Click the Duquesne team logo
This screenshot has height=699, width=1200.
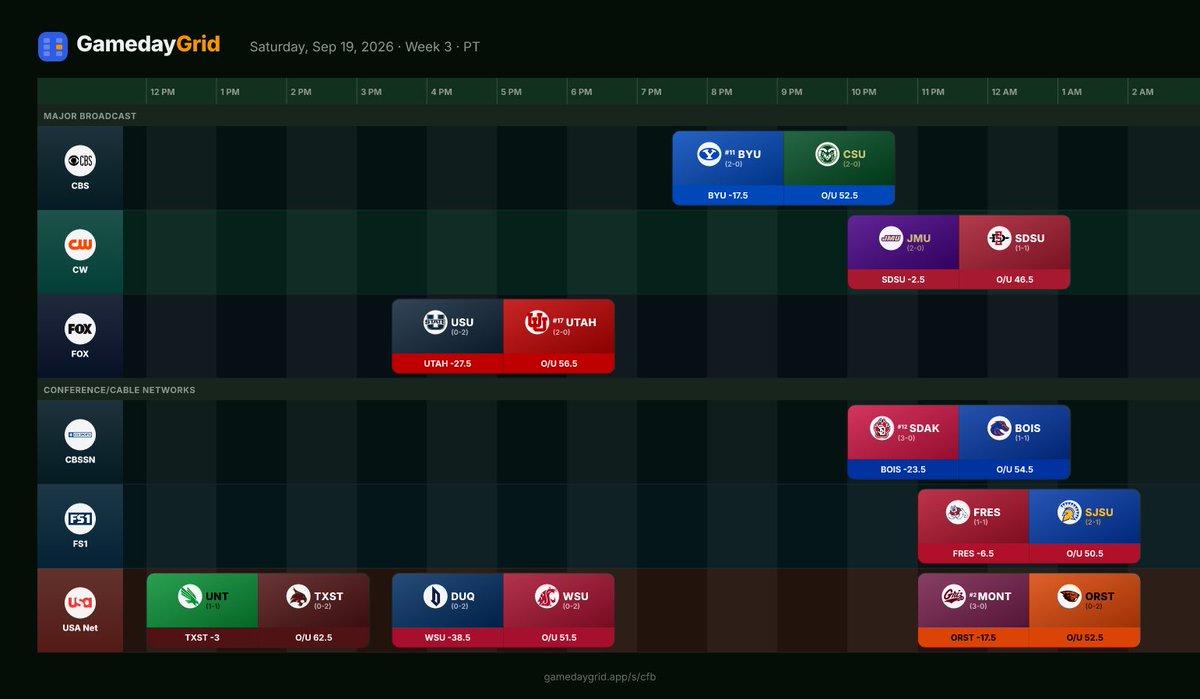click(434, 597)
